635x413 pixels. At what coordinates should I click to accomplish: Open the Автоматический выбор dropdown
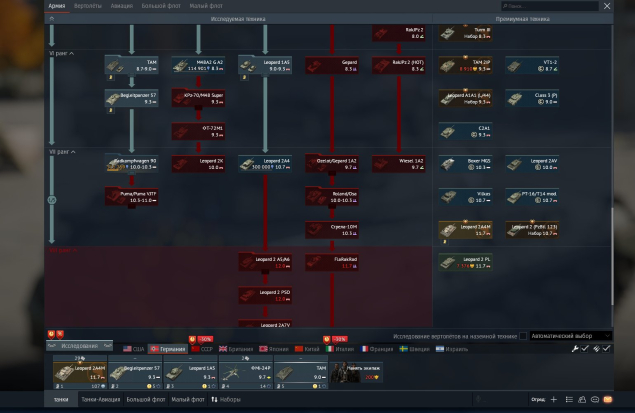click(x=571, y=336)
